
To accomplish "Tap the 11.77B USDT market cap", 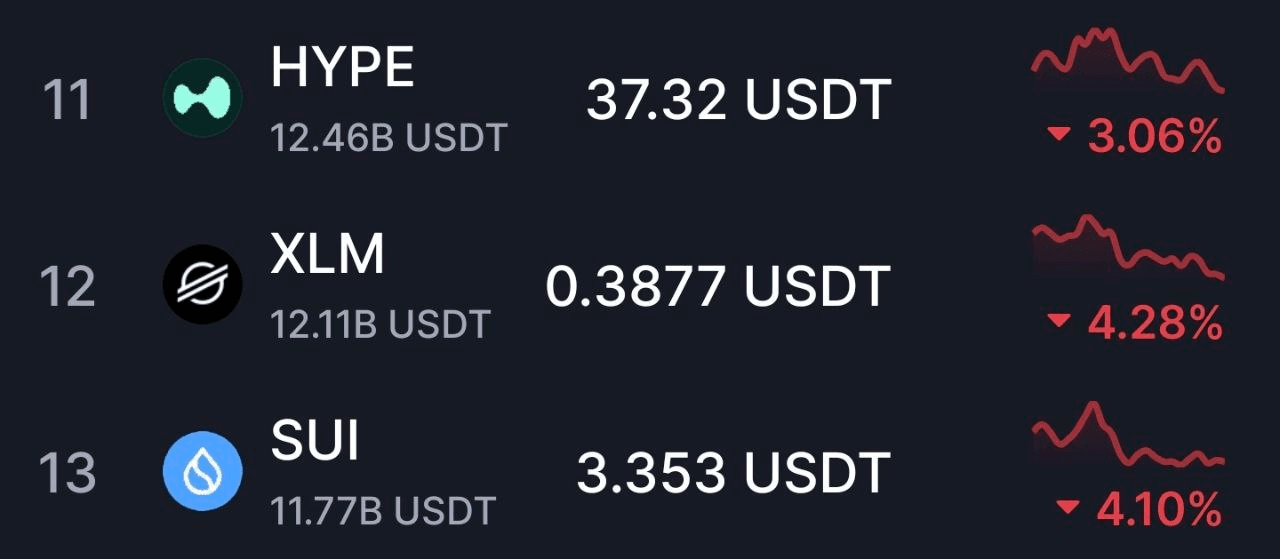I will click(x=383, y=511).
